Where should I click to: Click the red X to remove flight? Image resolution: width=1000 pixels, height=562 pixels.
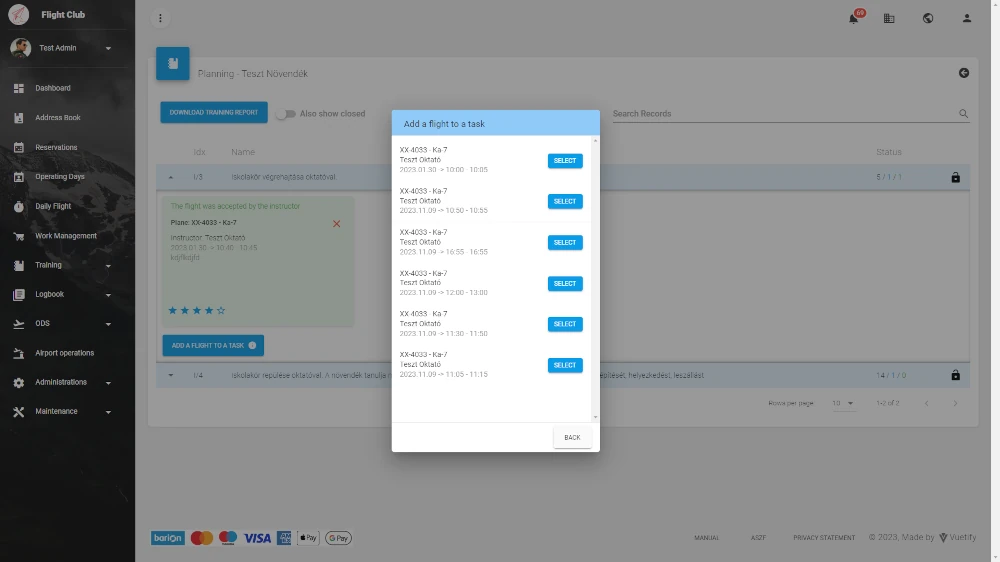pos(336,223)
